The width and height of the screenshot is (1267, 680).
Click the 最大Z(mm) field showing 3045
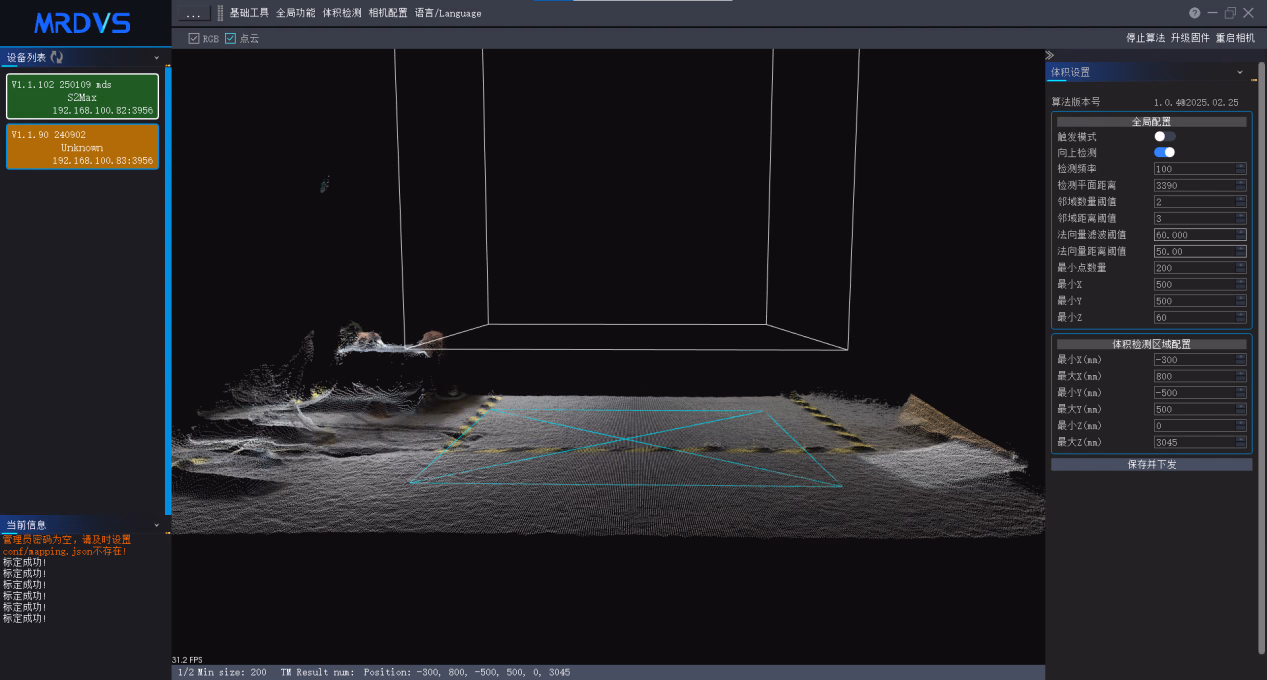pos(1200,442)
